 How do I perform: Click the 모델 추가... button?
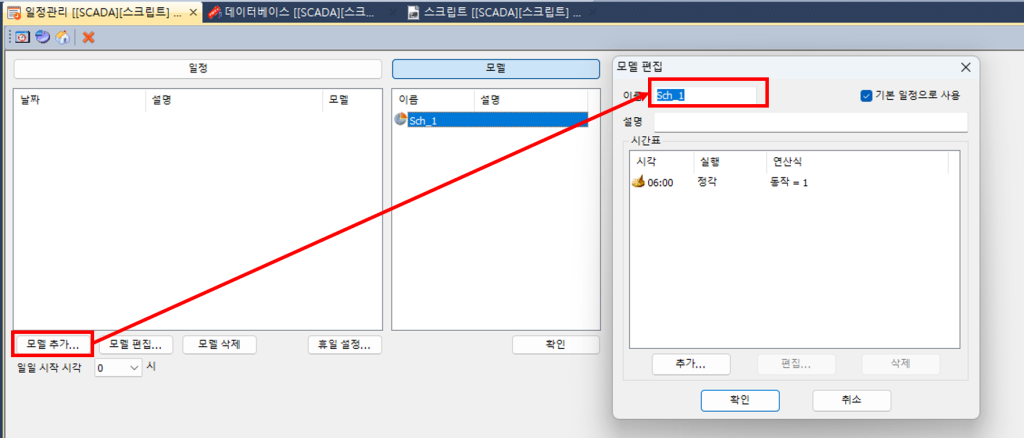coord(53,344)
